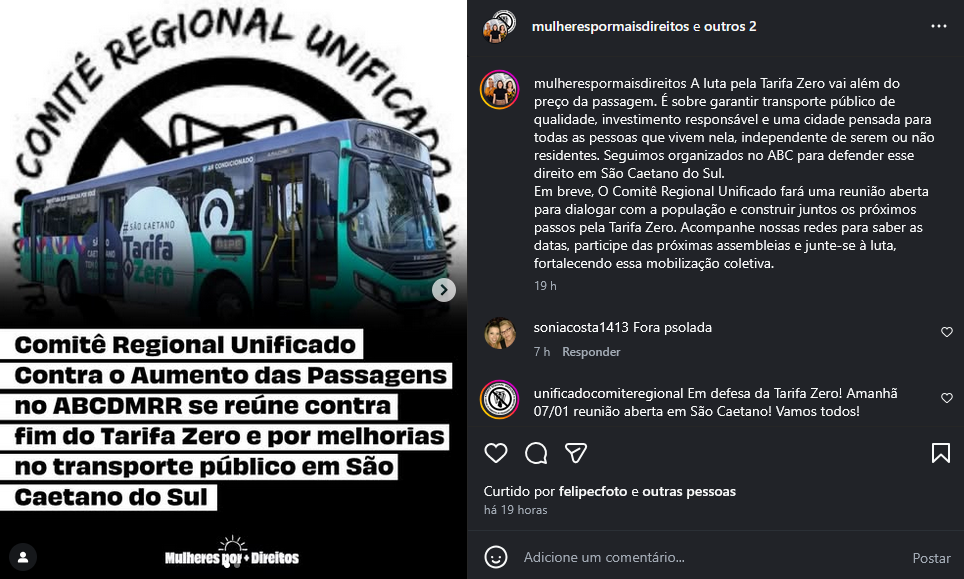Image resolution: width=964 pixels, height=579 pixels.
Task: Open 'outros 2' collaborators list
Action: [x=730, y=26]
